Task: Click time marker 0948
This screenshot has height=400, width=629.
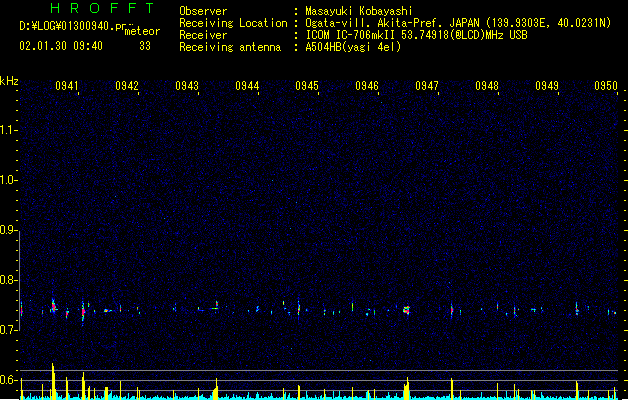Action: pyautogui.click(x=487, y=86)
